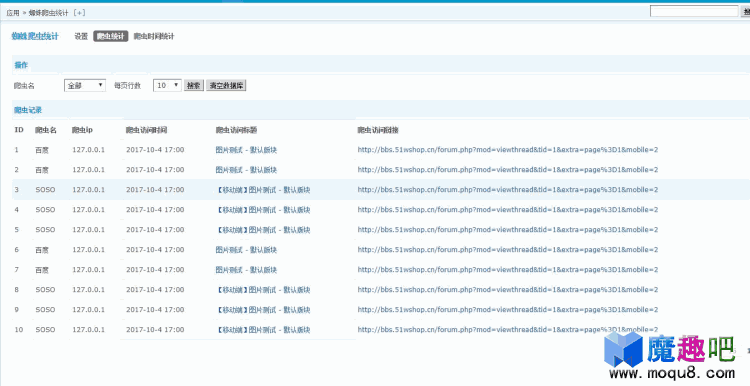Click the 百度 crawler name in row 2
This screenshot has height=386, width=750.
(x=42, y=170)
